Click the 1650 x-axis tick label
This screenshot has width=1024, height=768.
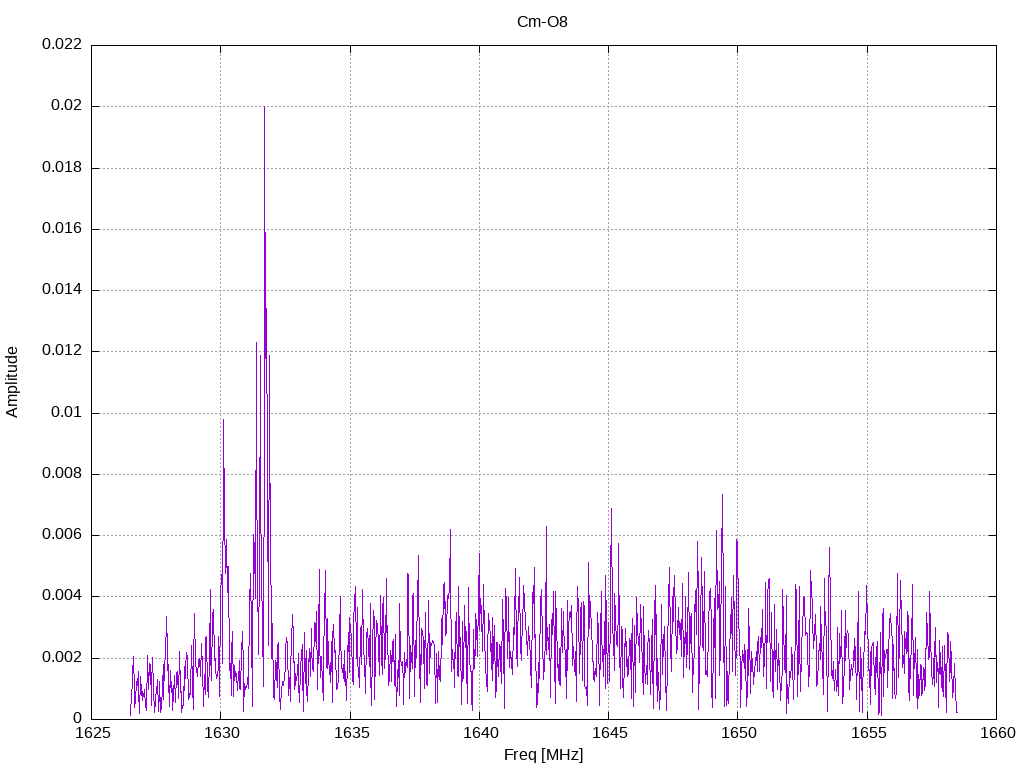coord(737,733)
